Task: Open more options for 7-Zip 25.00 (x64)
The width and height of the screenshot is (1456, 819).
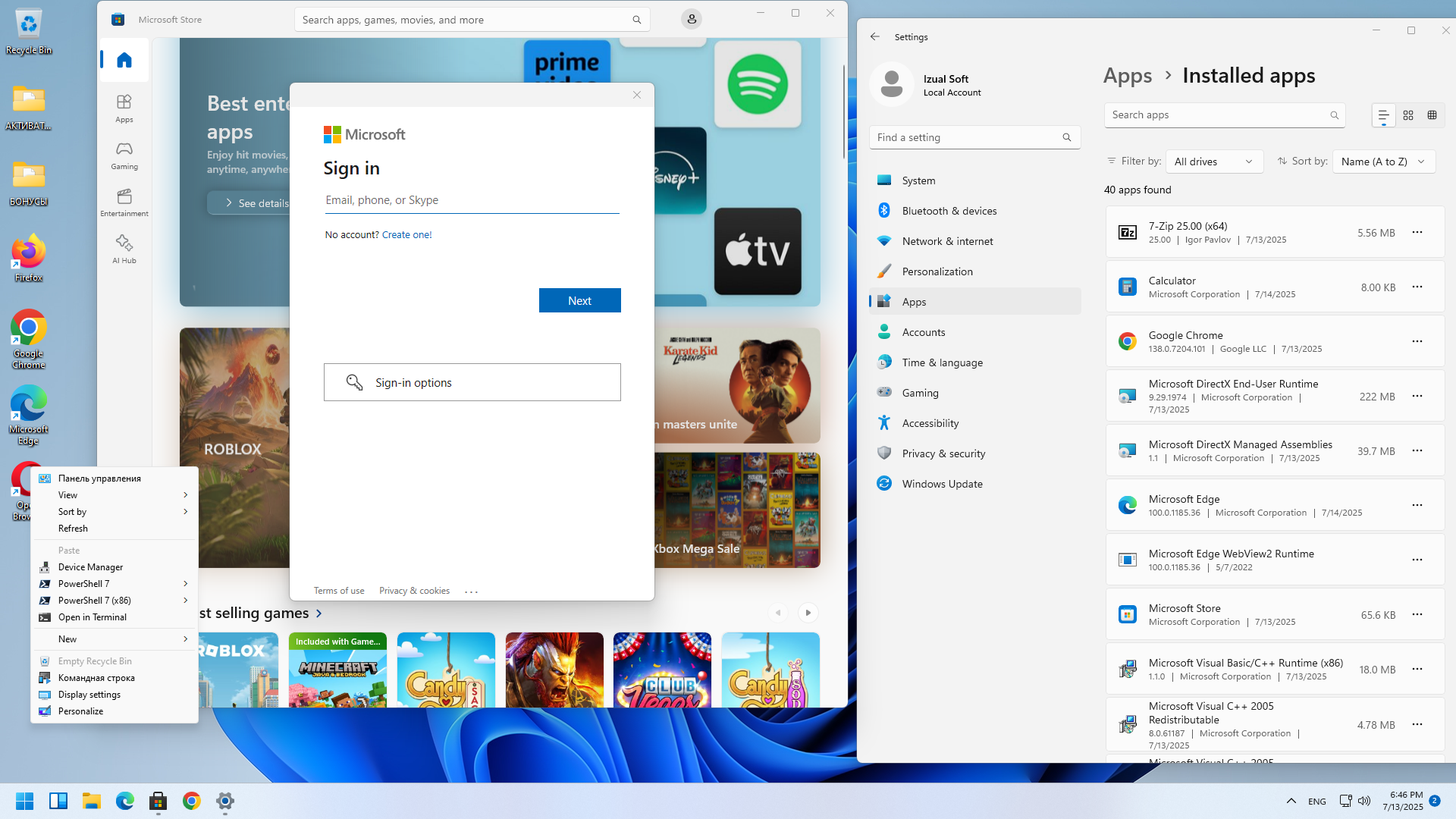Action: [x=1417, y=232]
